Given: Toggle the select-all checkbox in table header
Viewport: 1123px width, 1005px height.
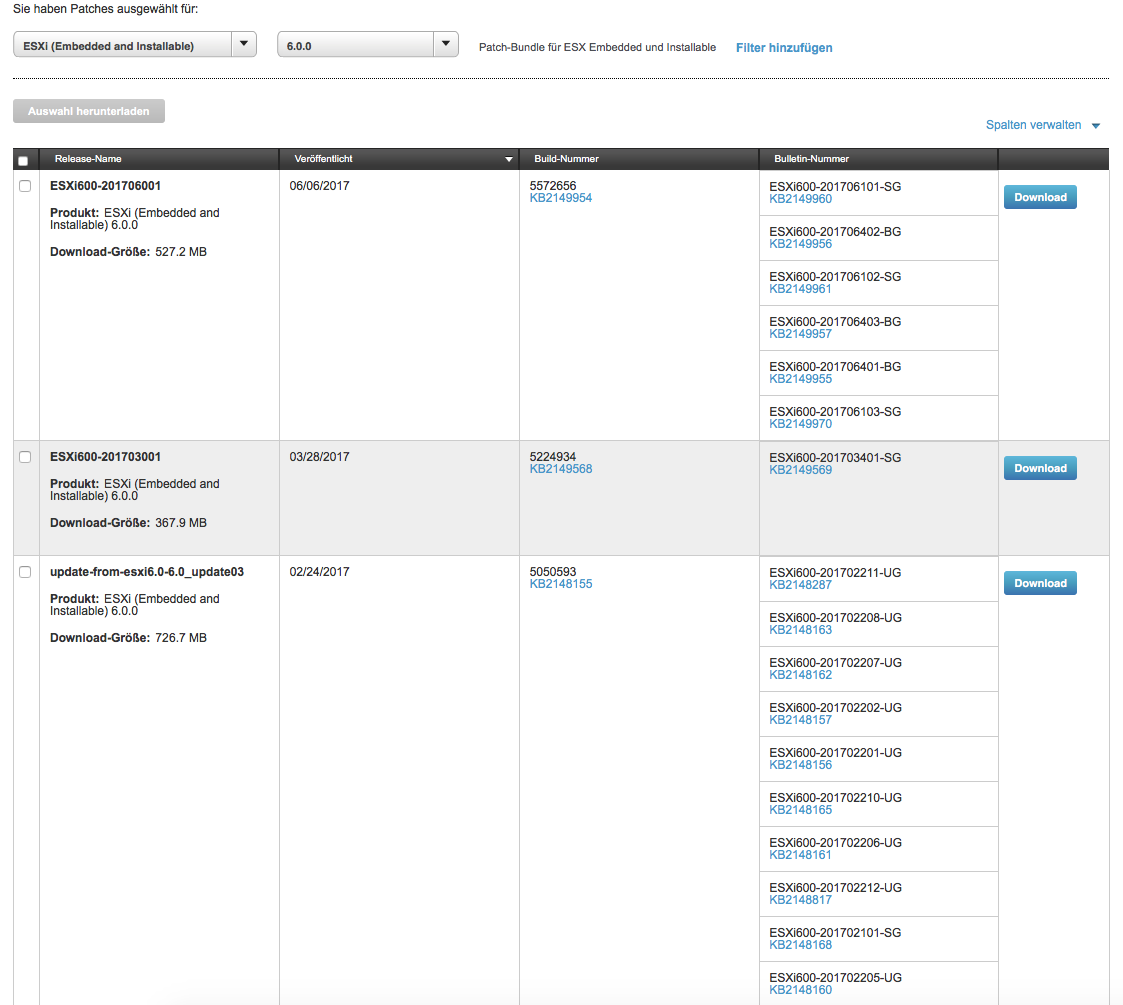Looking at the screenshot, I should (23, 160).
